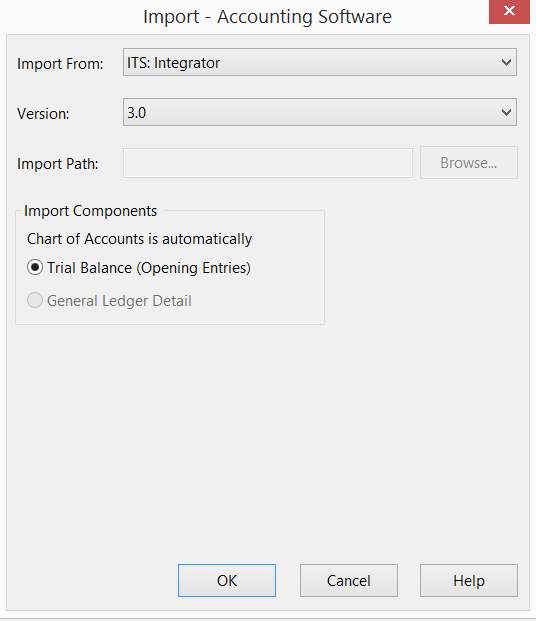Click the Import From: label
The image size is (536, 622).
point(60,64)
